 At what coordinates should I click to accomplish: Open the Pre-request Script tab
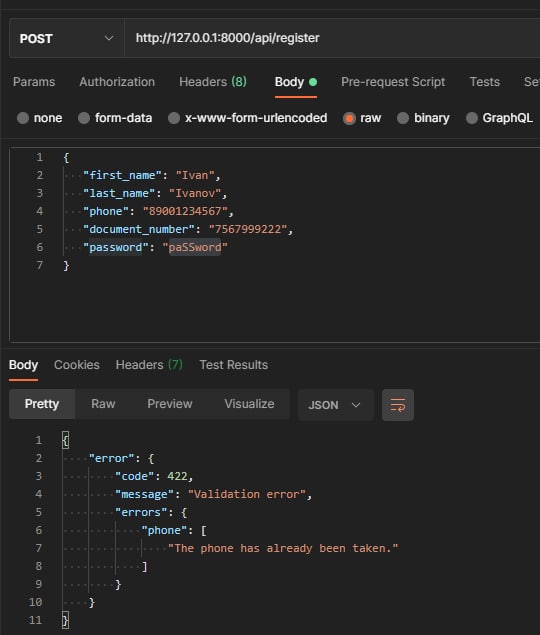click(x=393, y=82)
